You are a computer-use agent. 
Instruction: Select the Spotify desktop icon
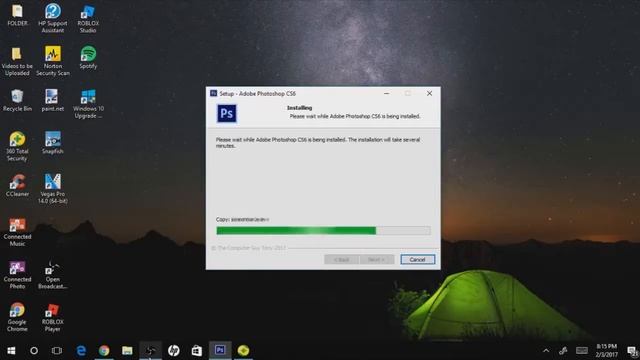[88, 58]
